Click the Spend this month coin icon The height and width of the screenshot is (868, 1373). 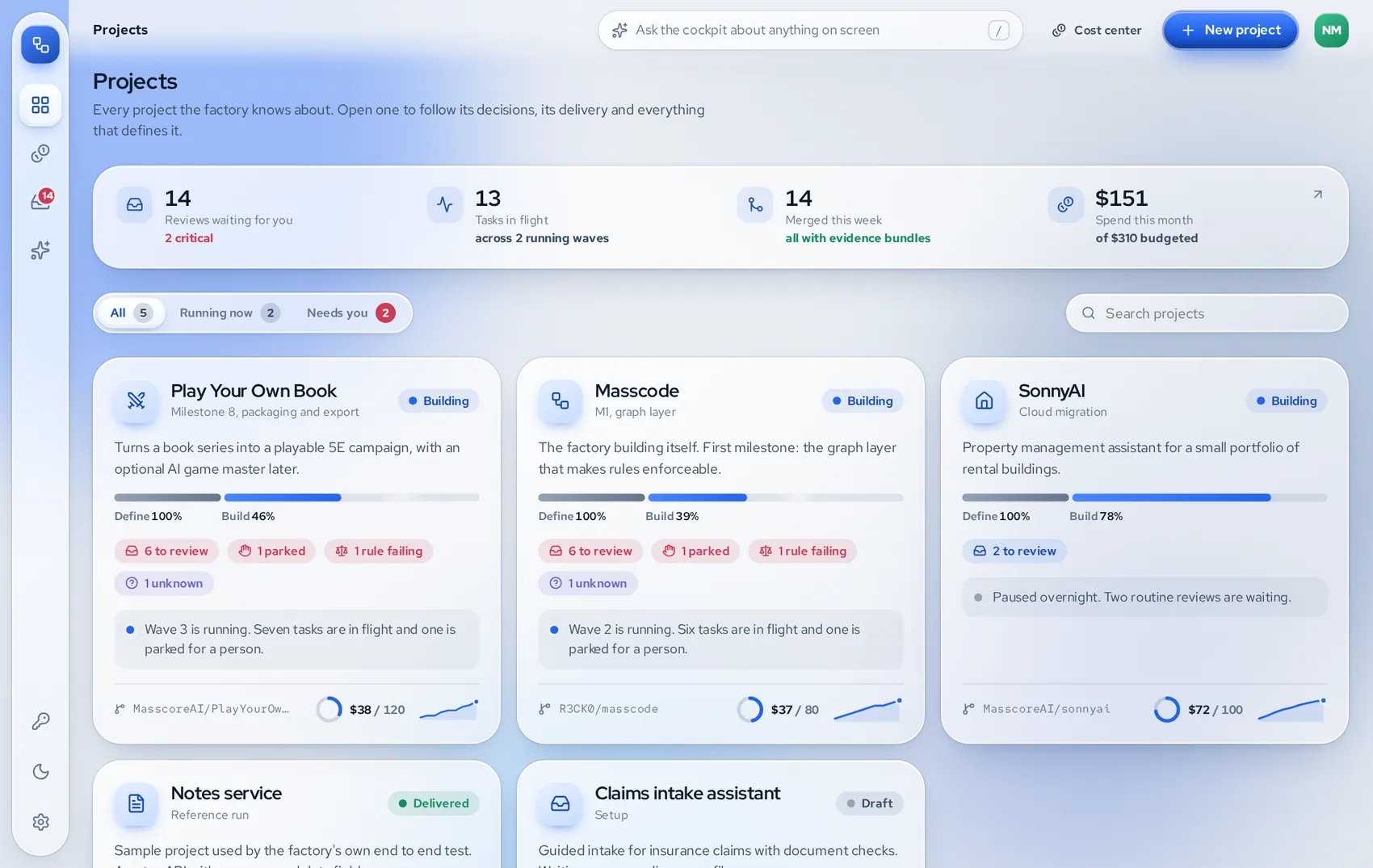pos(1066,205)
